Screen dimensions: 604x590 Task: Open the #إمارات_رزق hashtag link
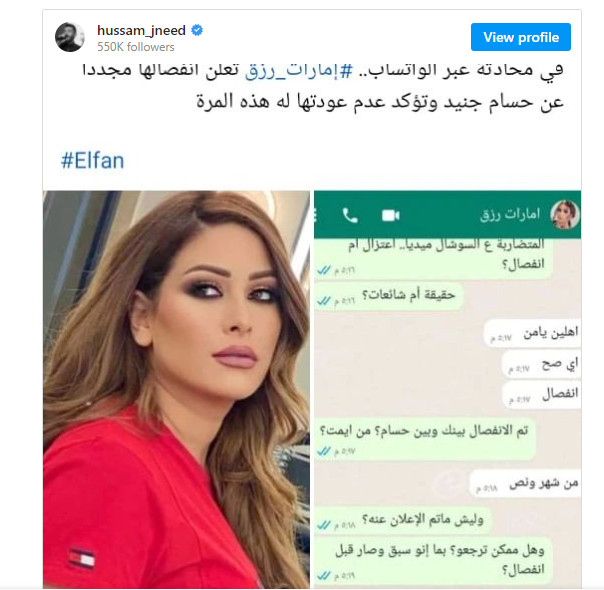point(299,70)
